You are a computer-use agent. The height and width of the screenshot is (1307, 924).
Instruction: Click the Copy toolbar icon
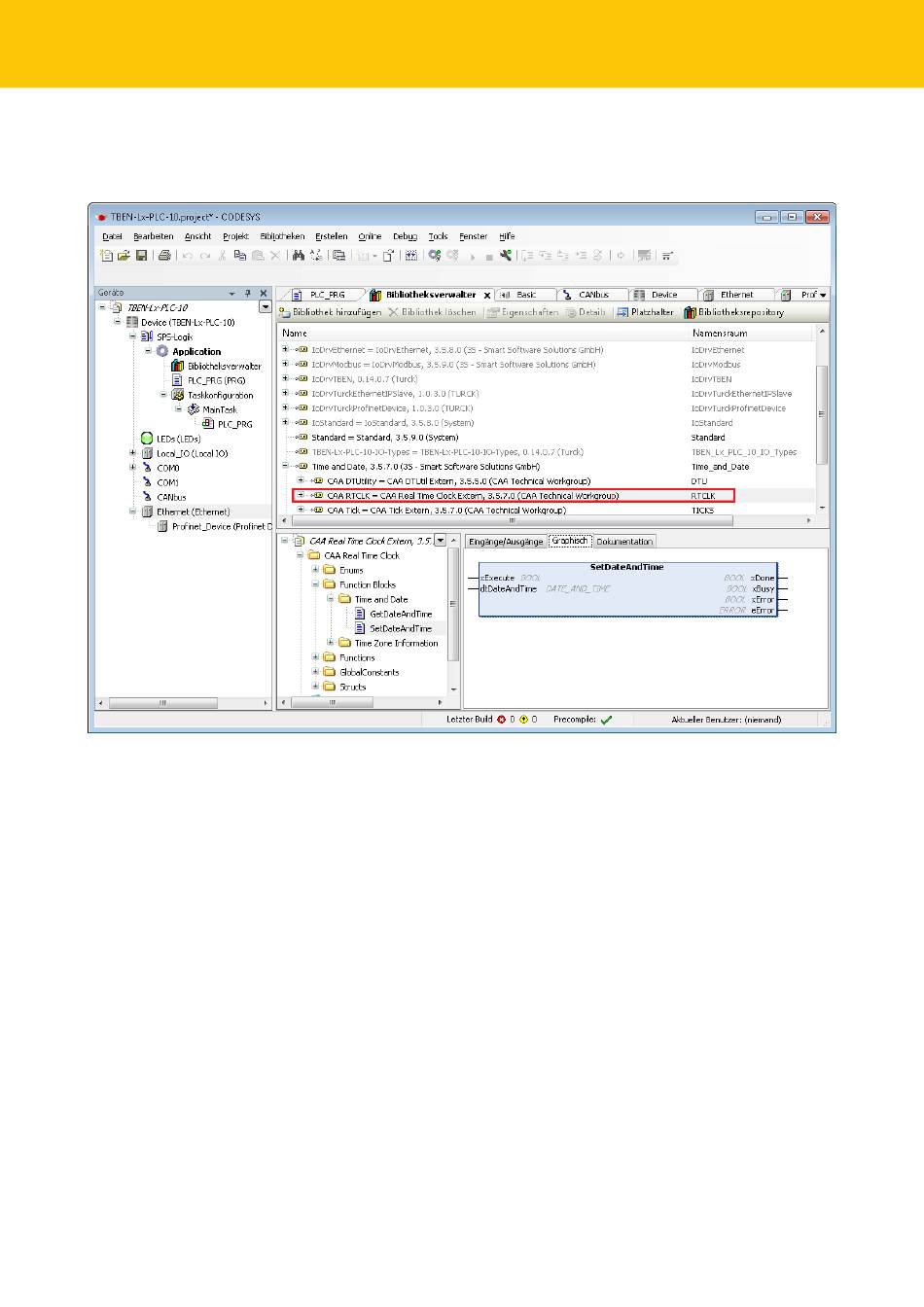pos(240,256)
